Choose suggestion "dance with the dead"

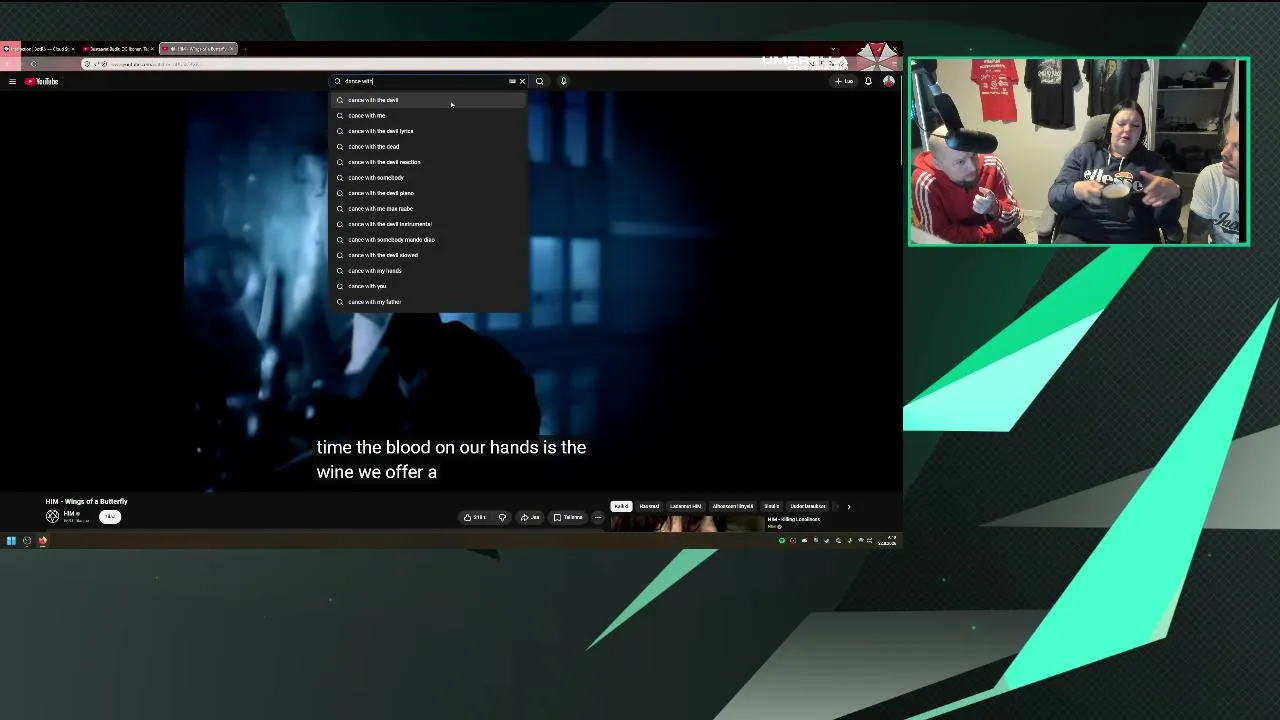(x=430, y=147)
